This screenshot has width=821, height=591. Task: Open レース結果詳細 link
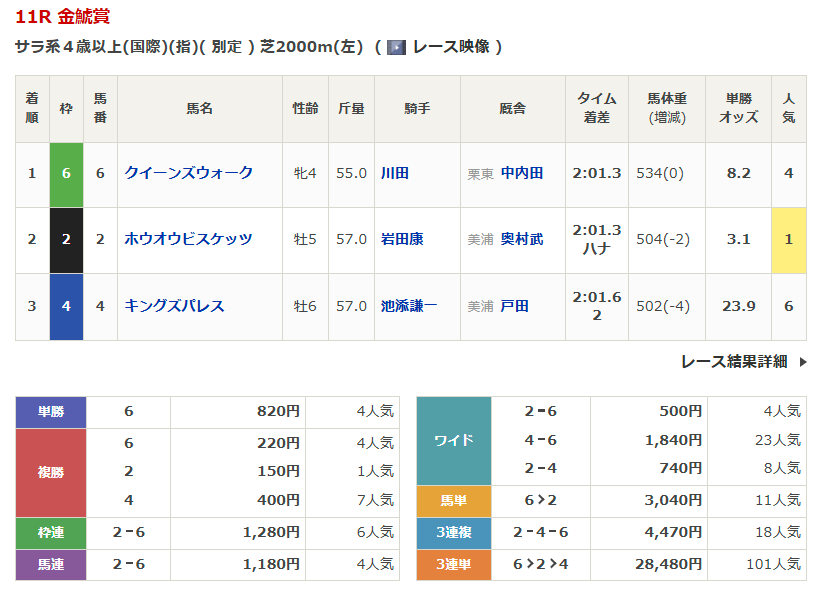pyautogui.click(x=734, y=362)
